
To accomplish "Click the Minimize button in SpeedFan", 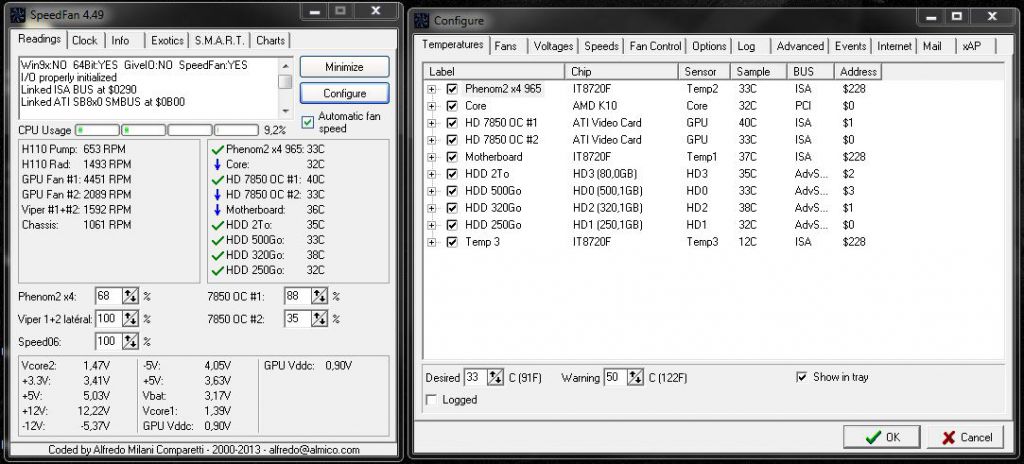I will pos(344,67).
